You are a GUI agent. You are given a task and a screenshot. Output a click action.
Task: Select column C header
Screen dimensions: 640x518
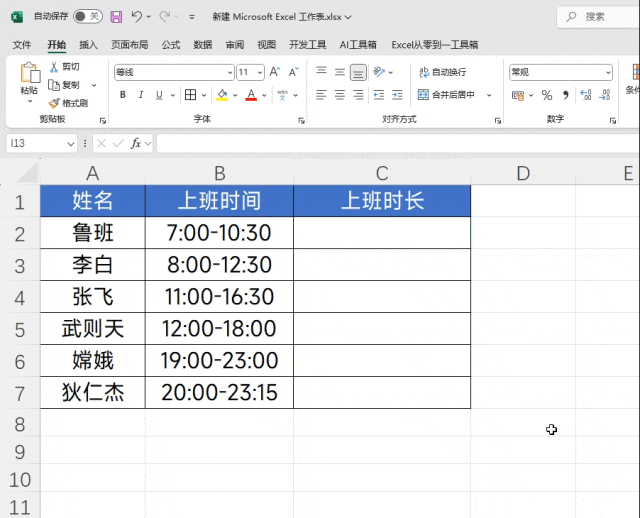point(382,173)
